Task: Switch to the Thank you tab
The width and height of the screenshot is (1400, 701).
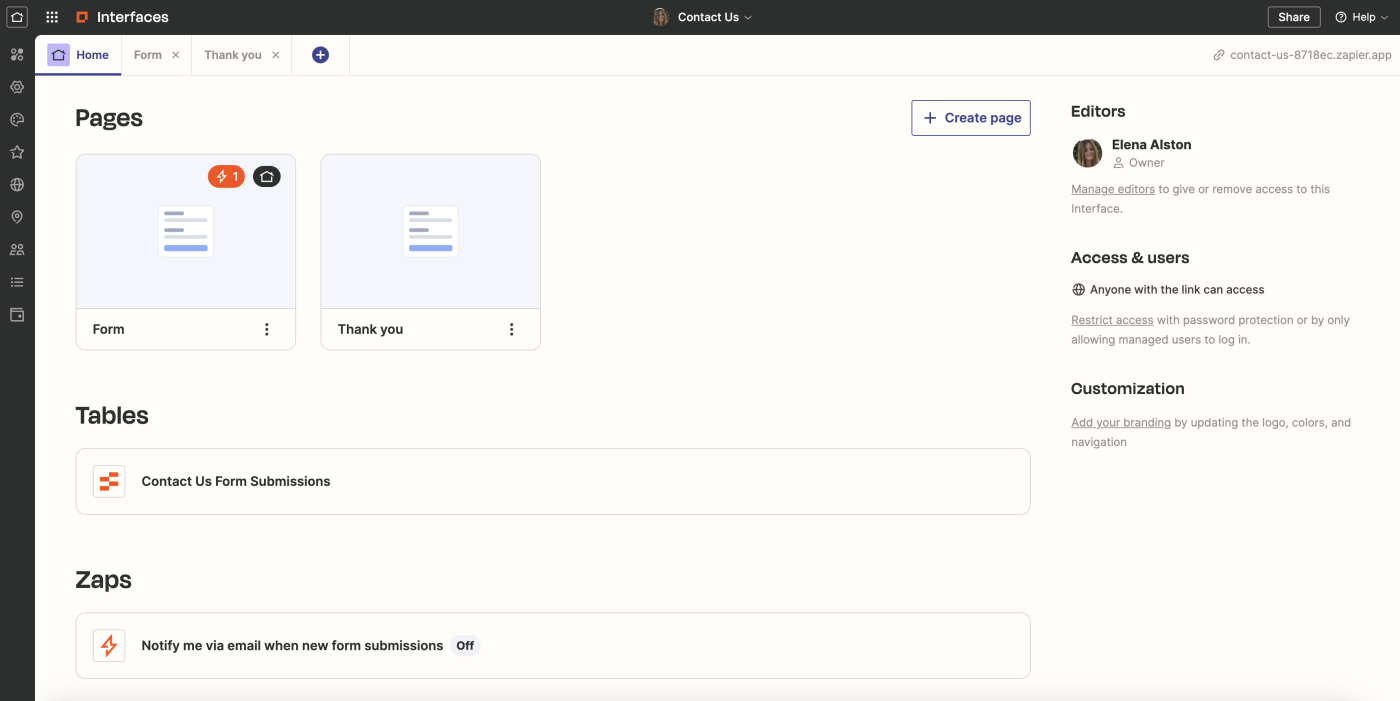Action: tap(233, 55)
